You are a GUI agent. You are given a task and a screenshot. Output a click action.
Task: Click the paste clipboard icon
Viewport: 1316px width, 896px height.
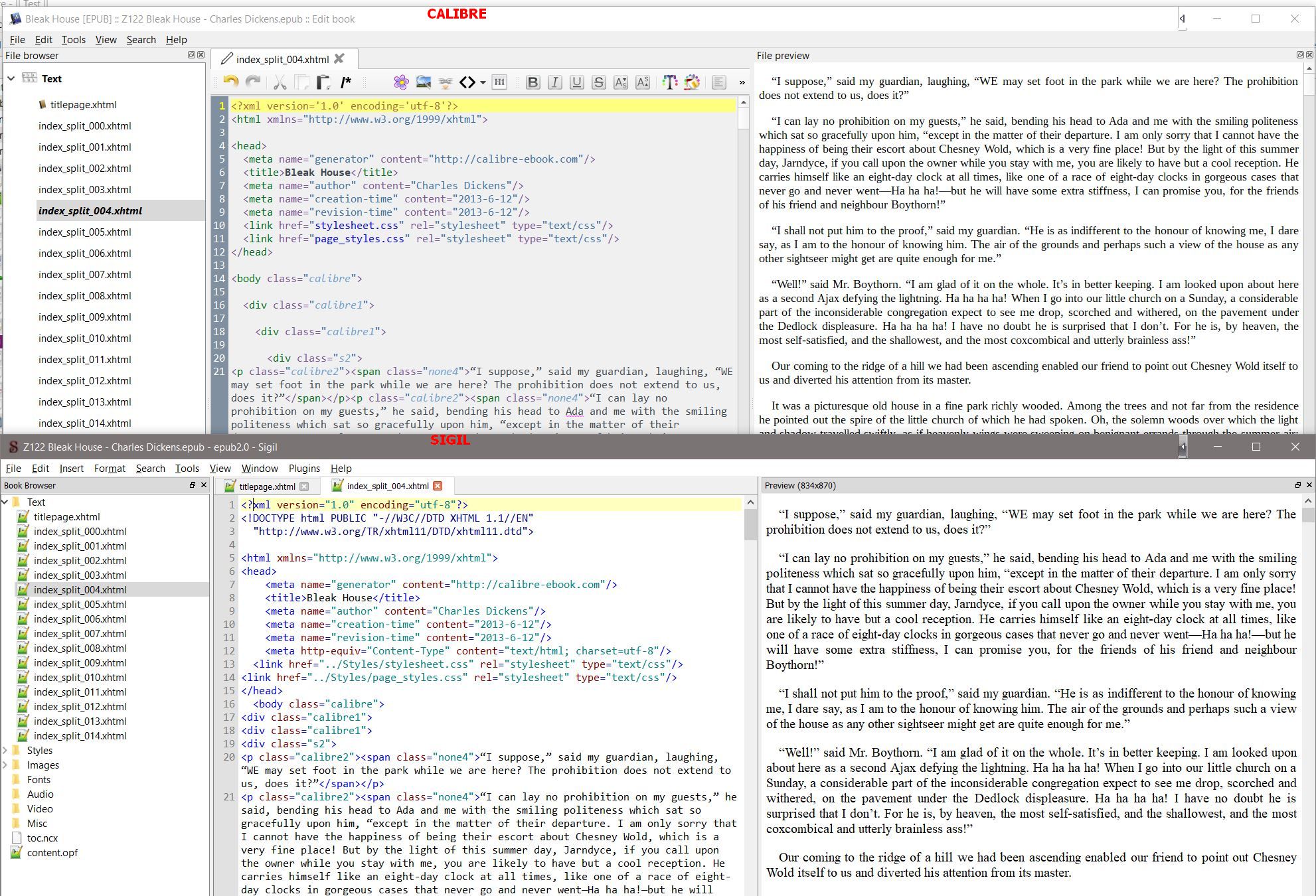323,82
